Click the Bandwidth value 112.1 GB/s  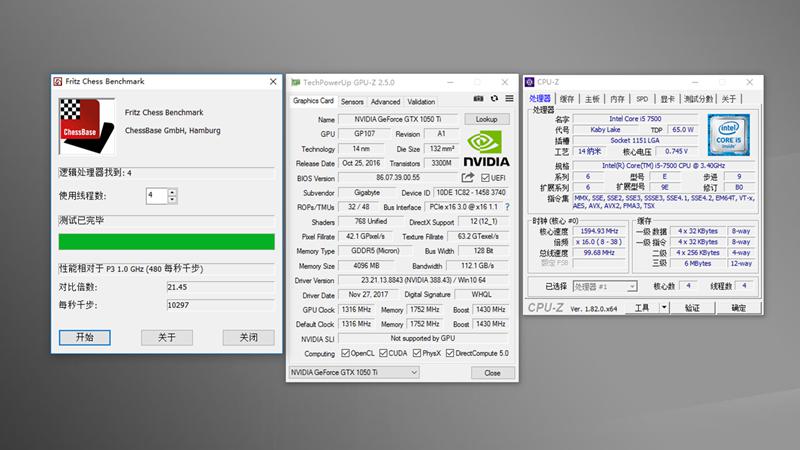click(x=478, y=265)
